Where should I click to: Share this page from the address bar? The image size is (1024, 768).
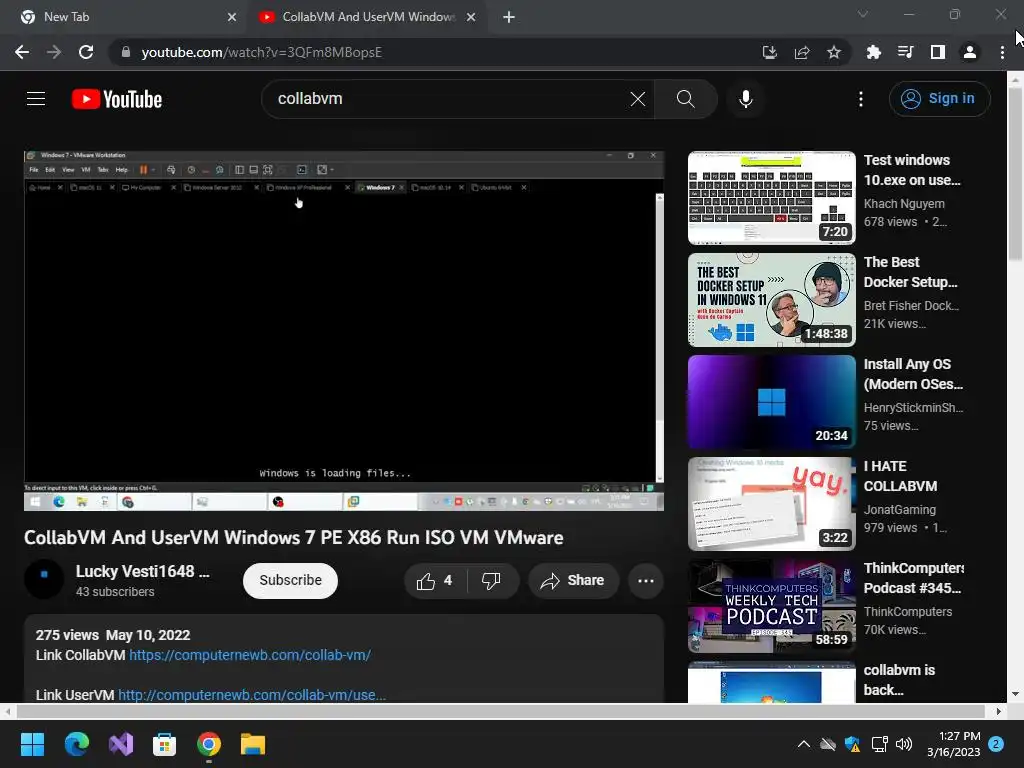point(802,52)
